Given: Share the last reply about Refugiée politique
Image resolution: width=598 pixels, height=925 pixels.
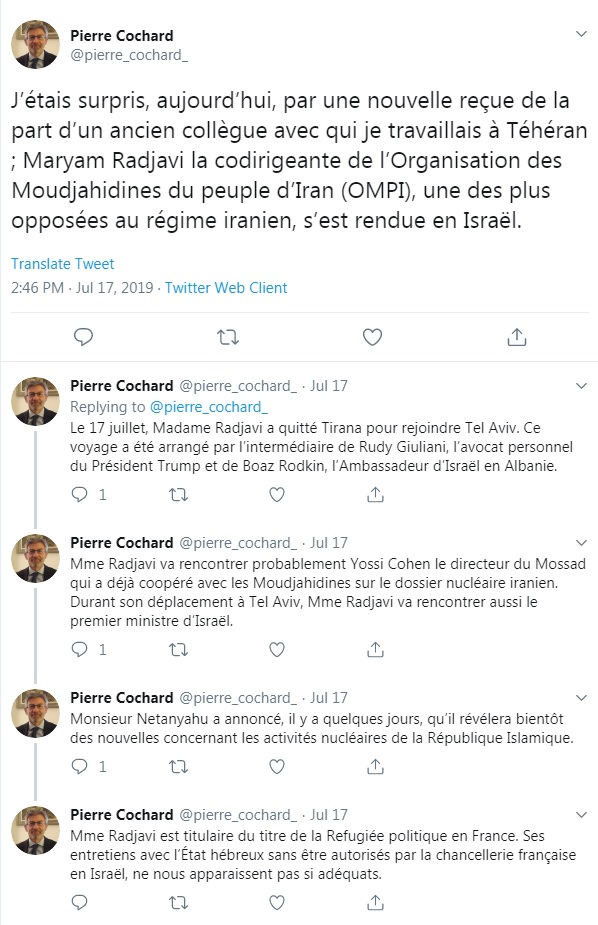Looking at the screenshot, I should [375, 903].
